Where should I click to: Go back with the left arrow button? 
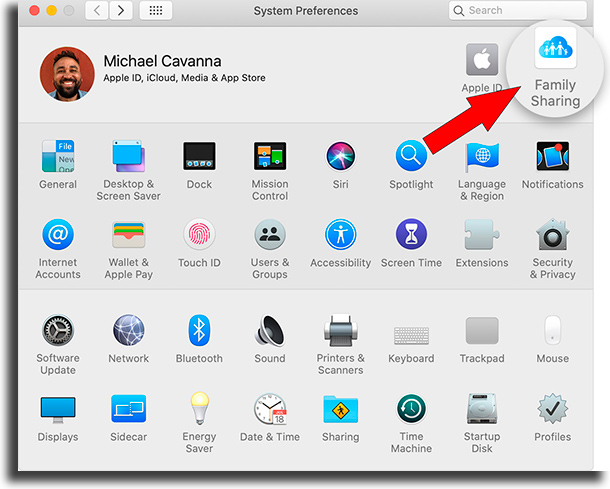coord(97,11)
